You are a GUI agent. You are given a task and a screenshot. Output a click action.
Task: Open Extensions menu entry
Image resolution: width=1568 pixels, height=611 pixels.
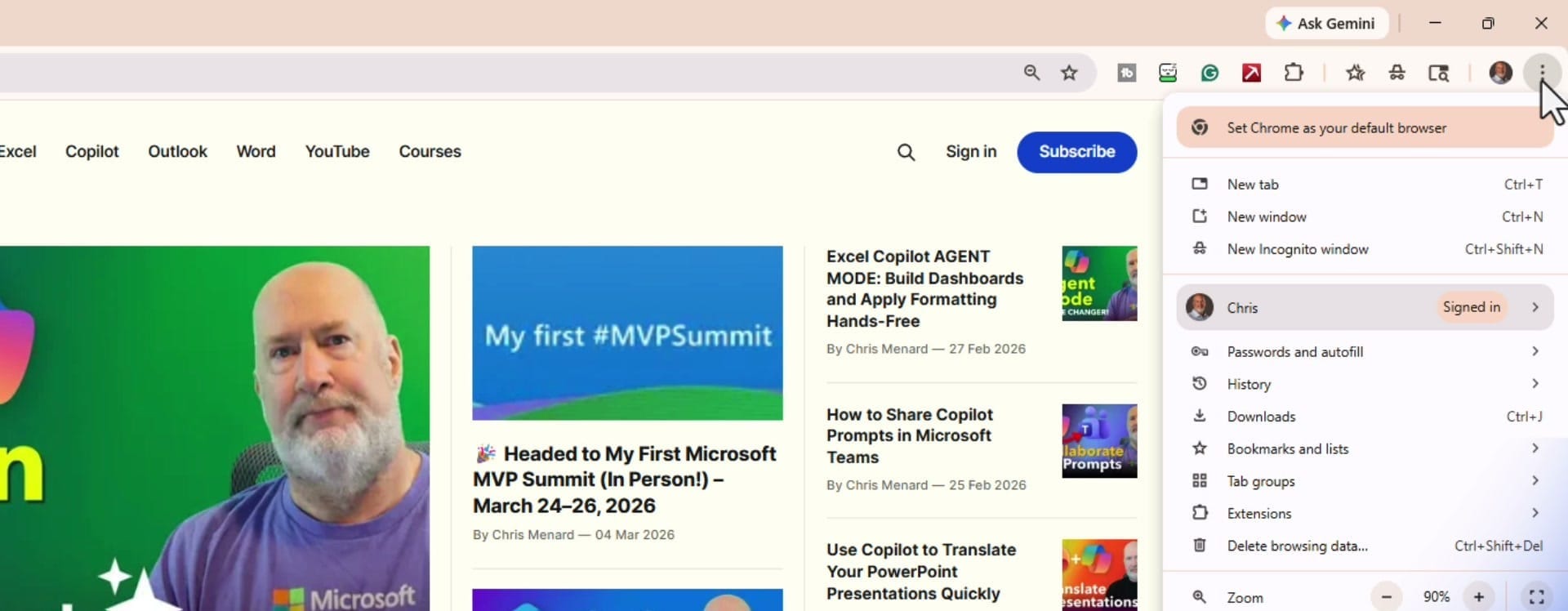coord(1365,513)
